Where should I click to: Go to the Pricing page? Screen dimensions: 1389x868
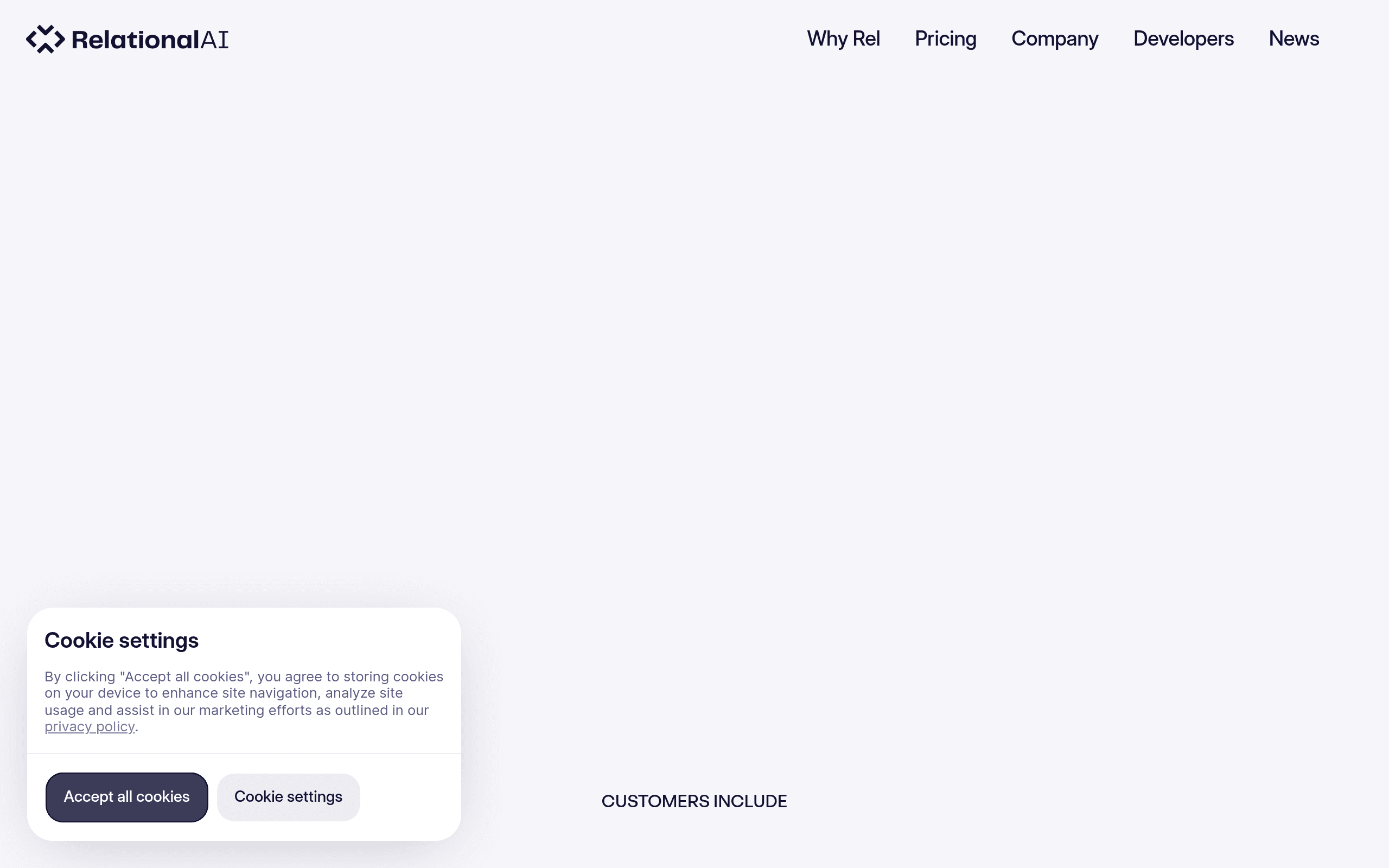click(945, 39)
